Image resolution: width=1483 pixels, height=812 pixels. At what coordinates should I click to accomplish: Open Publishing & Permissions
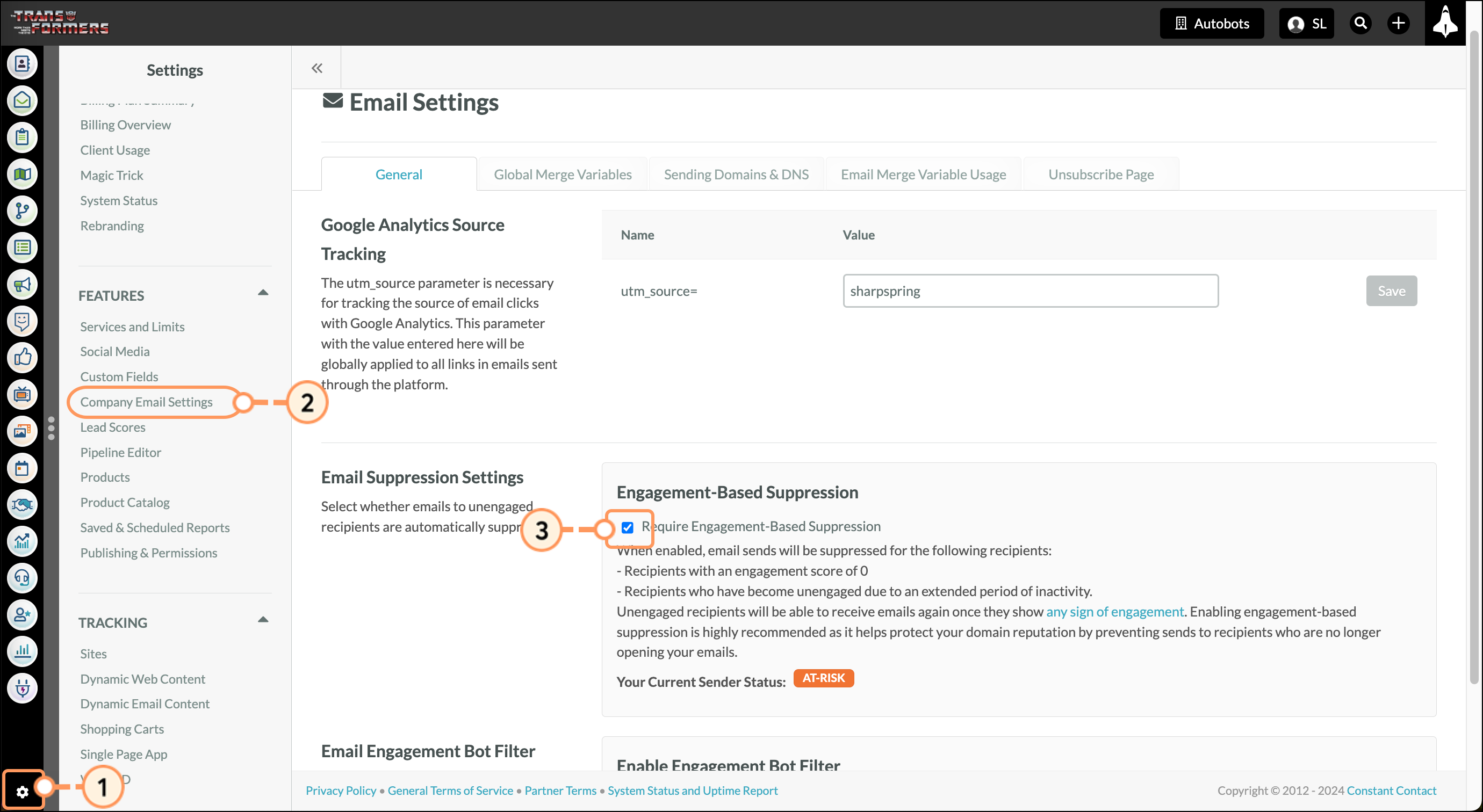[x=148, y=553]
